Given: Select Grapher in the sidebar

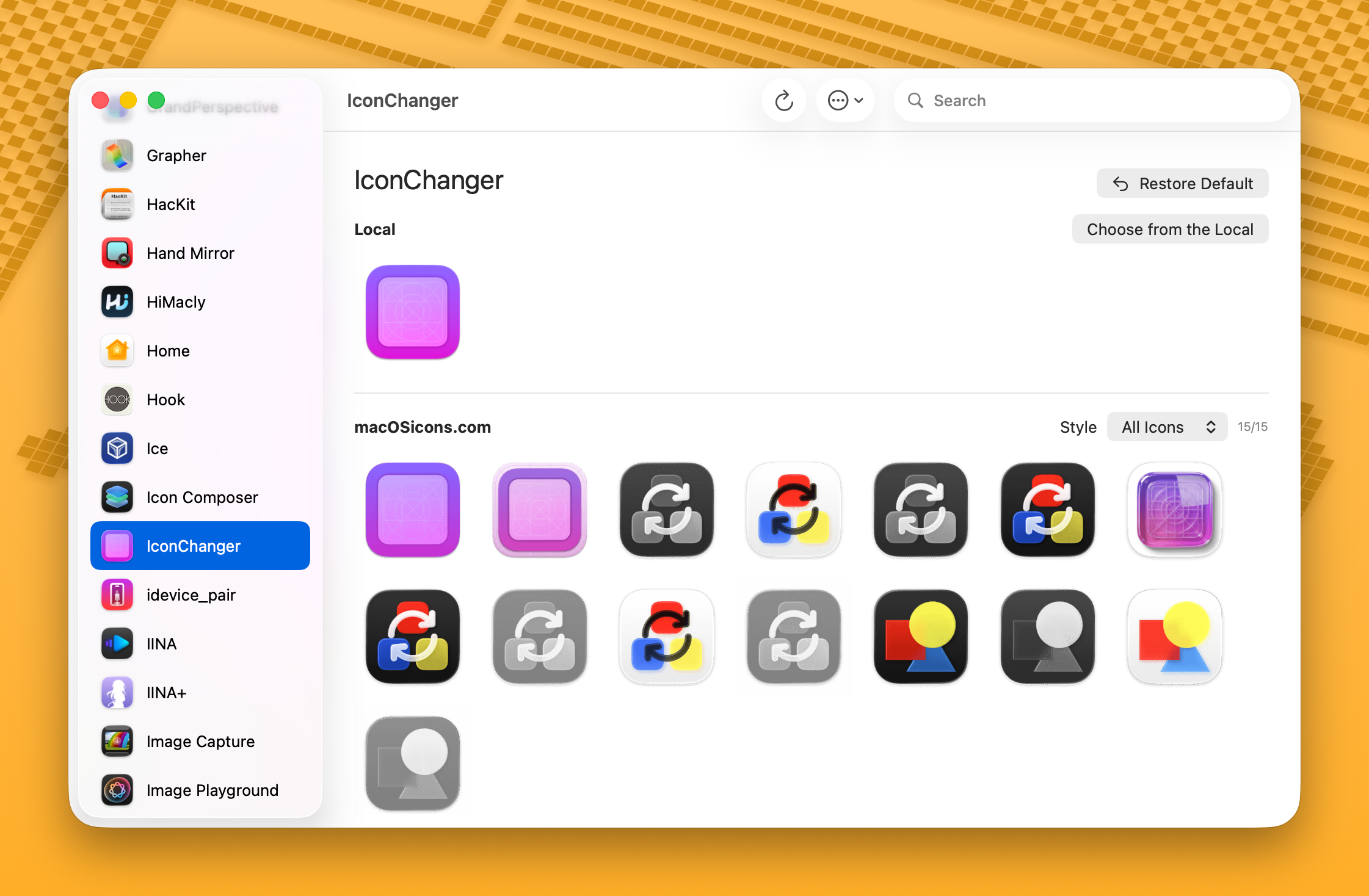Looking at the screenshot, I should (x=176, y=156).
